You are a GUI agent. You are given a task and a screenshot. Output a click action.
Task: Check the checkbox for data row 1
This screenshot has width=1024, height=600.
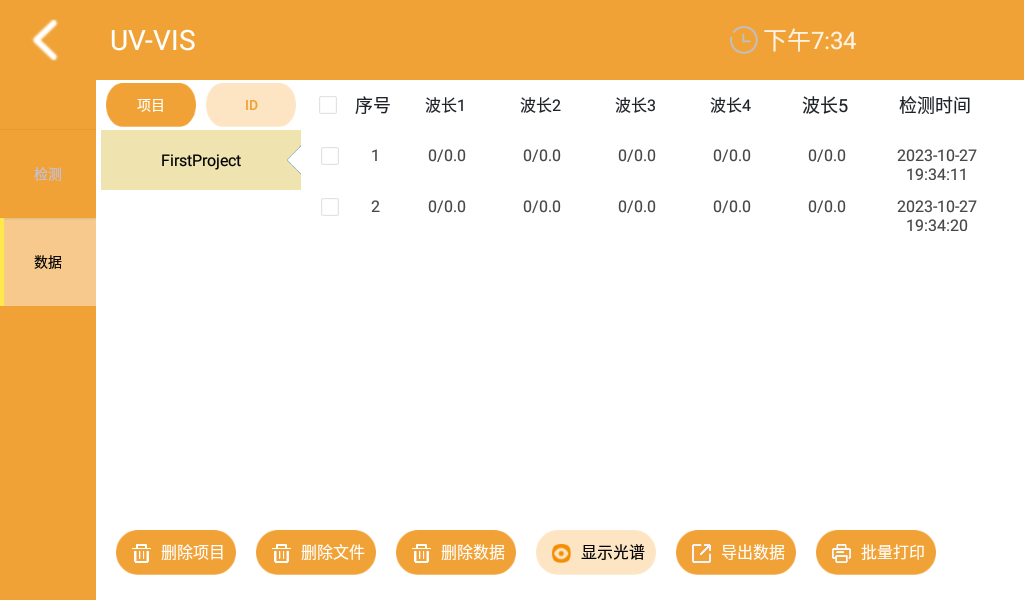click(x=328, y=156)
